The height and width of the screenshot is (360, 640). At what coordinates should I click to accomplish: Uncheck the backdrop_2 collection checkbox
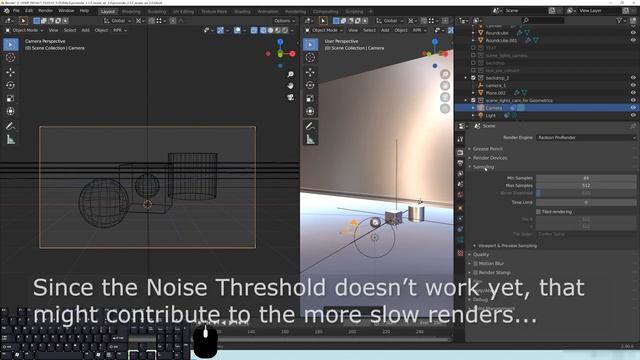point(473,78)
